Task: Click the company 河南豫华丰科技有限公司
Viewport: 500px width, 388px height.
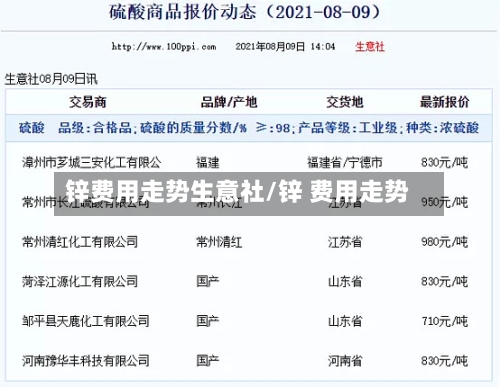Action: point(86,361)
